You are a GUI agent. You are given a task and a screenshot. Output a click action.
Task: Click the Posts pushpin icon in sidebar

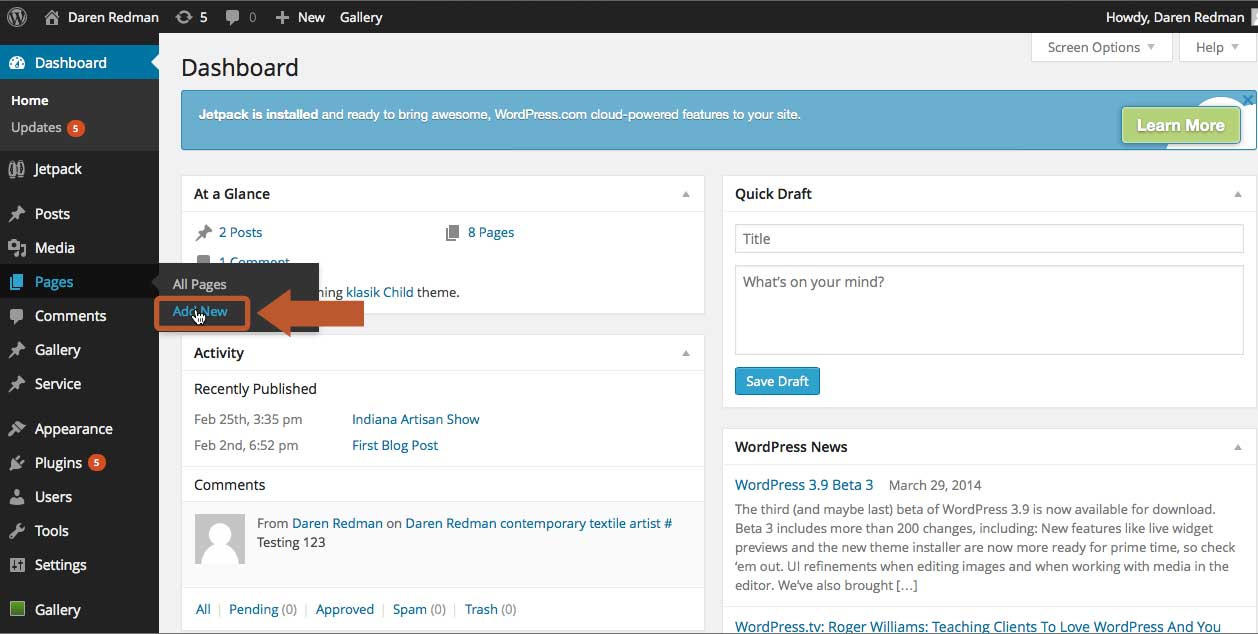(17, 214)
